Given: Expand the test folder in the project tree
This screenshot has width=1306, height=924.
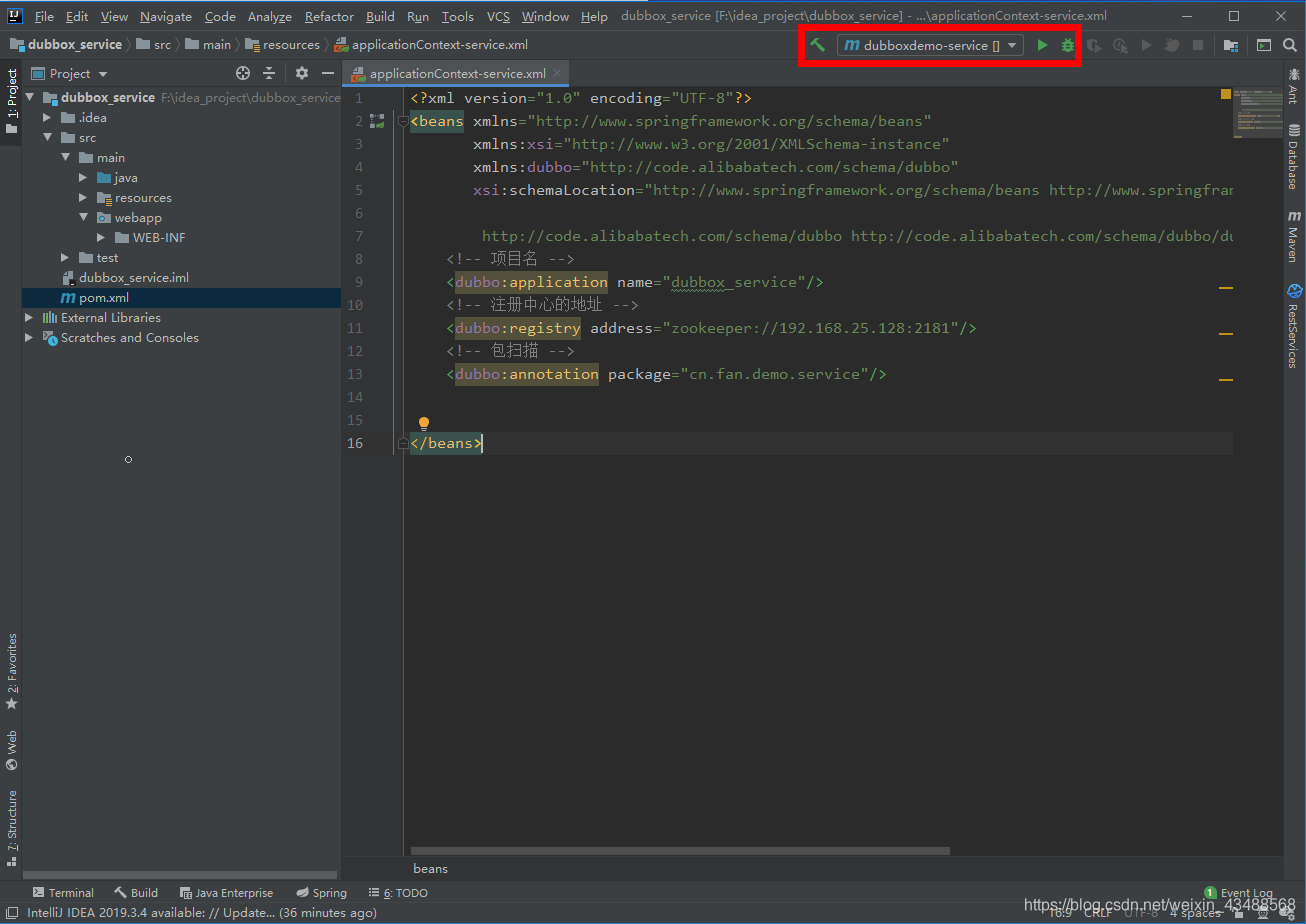Looking at the screenshot, I should click(65, 257).
